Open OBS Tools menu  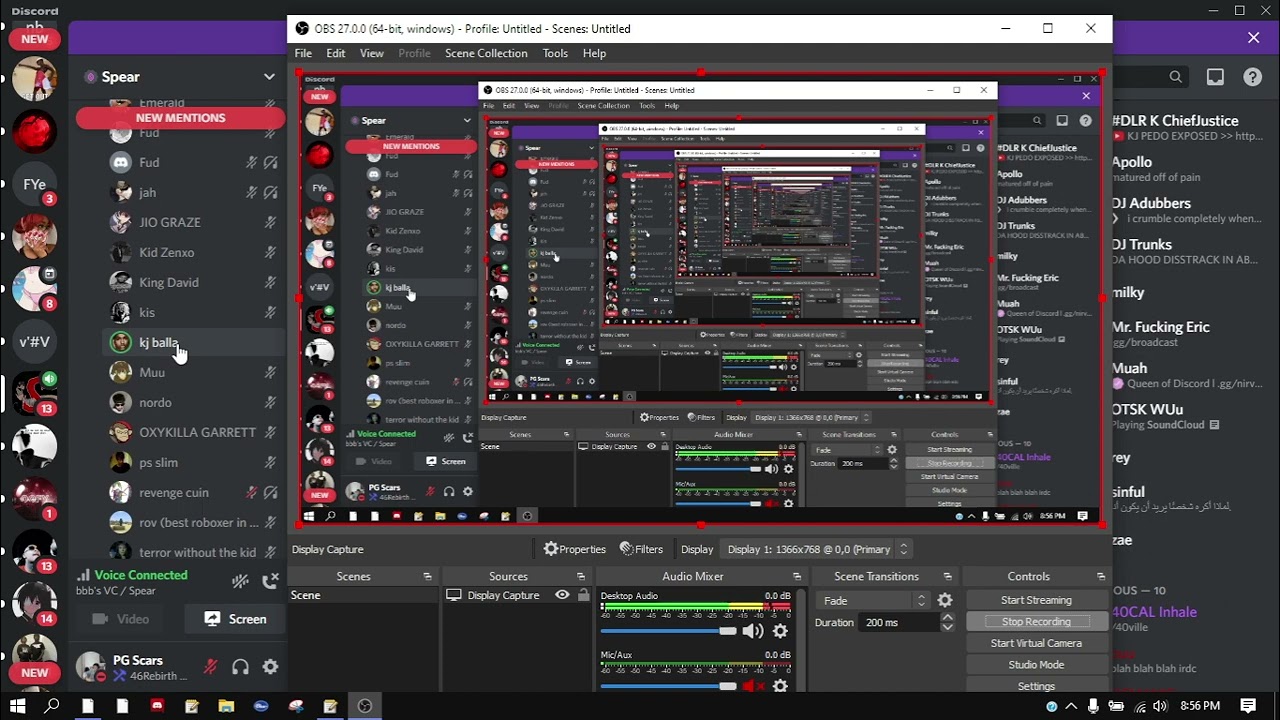coord(555,53)
